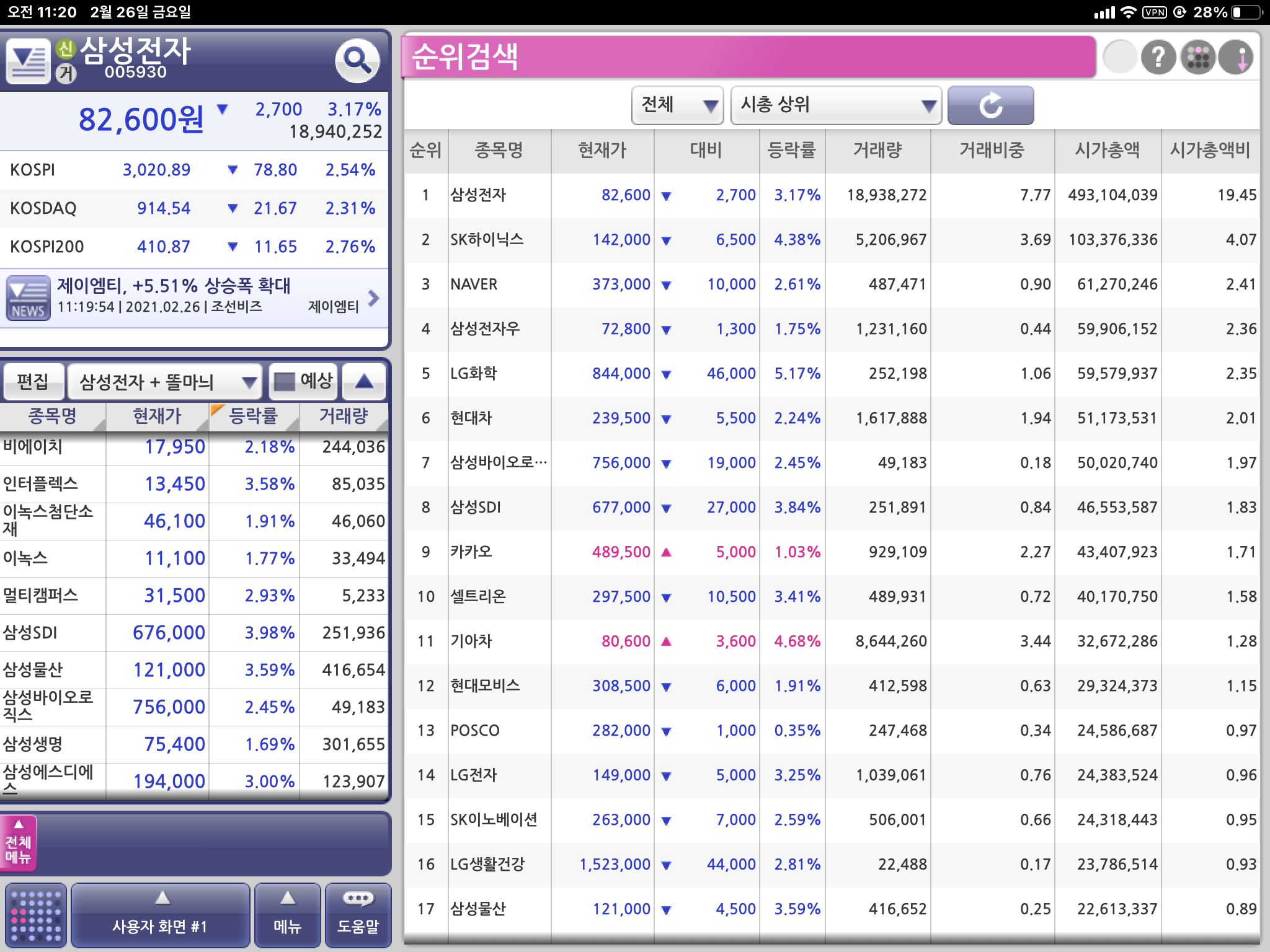1270x952 pixels.
Task: Open the news headline chevron arrow
Action: 373,298
